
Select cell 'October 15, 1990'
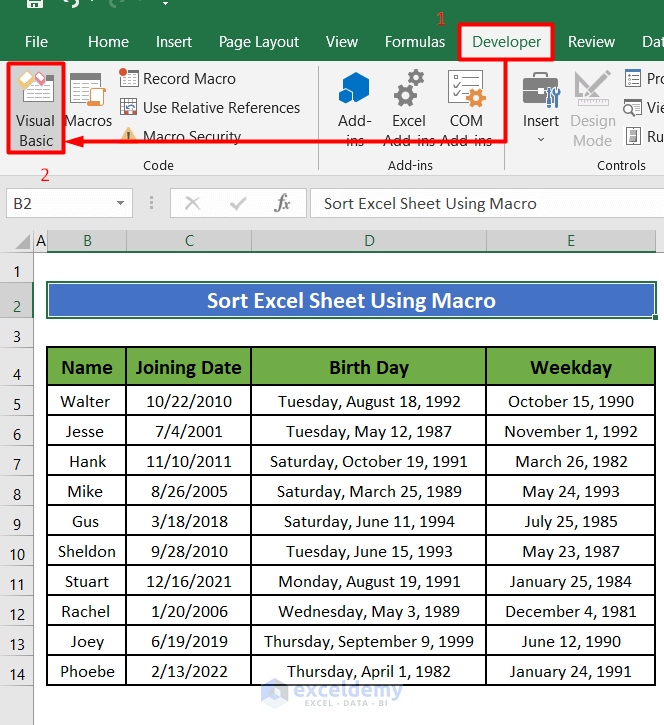[x=571, y=401]
